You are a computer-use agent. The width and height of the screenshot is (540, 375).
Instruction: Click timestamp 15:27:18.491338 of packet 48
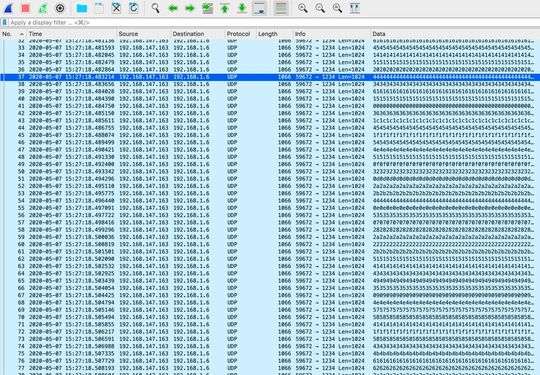pos(90,157)
